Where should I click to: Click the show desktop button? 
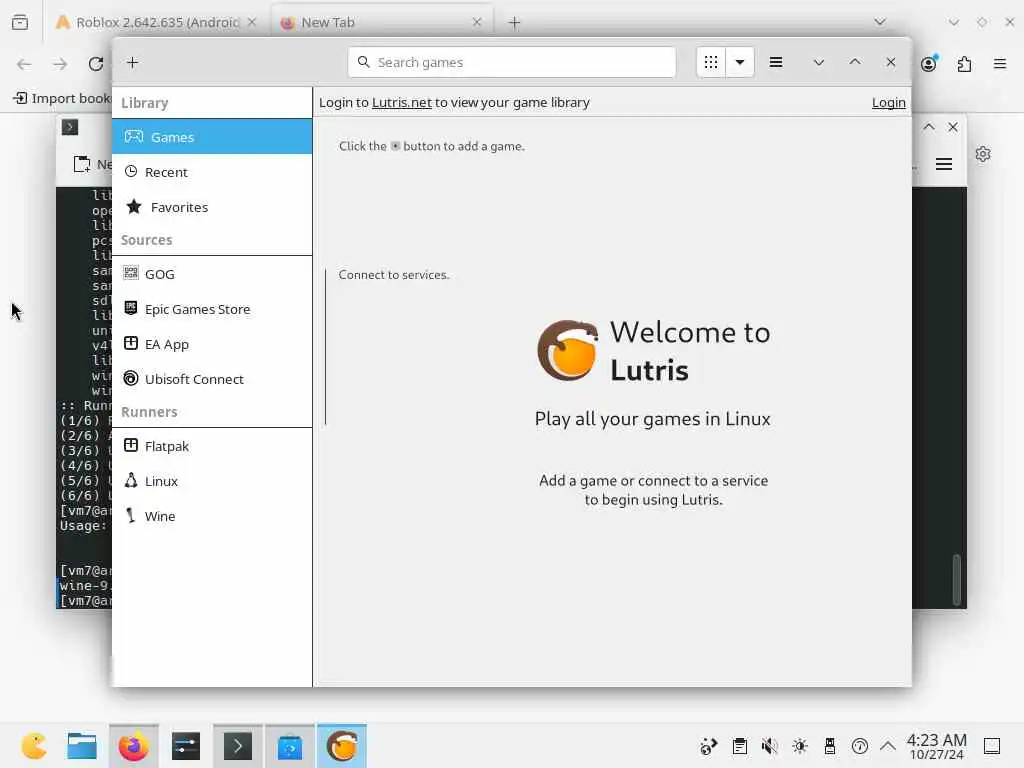(992, 746)
